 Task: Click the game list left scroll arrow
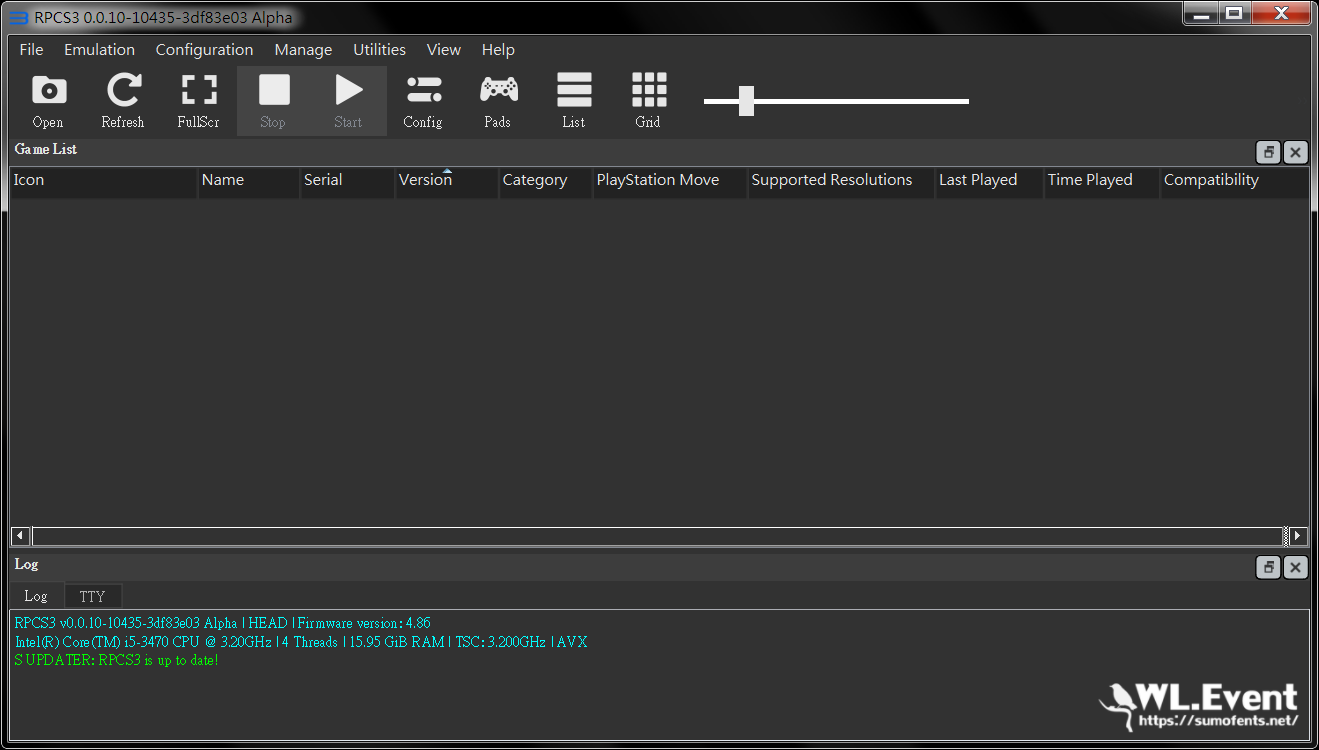coord(20,536)
